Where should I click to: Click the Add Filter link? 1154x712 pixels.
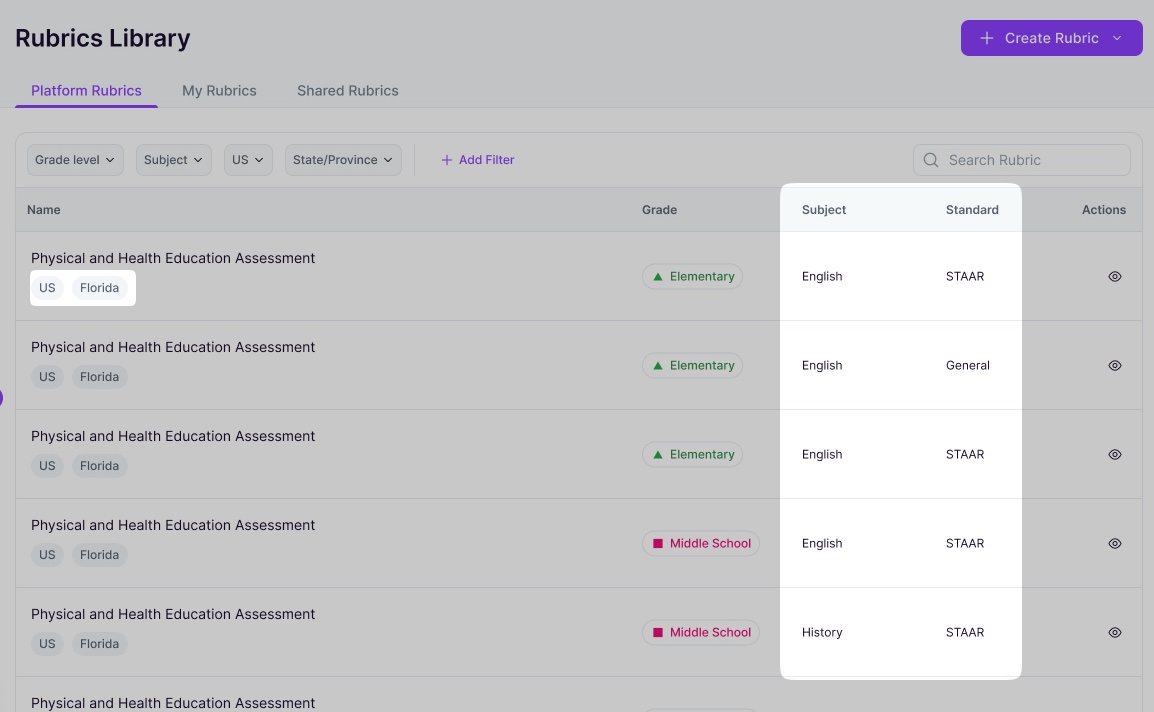(x=478, y=160)
